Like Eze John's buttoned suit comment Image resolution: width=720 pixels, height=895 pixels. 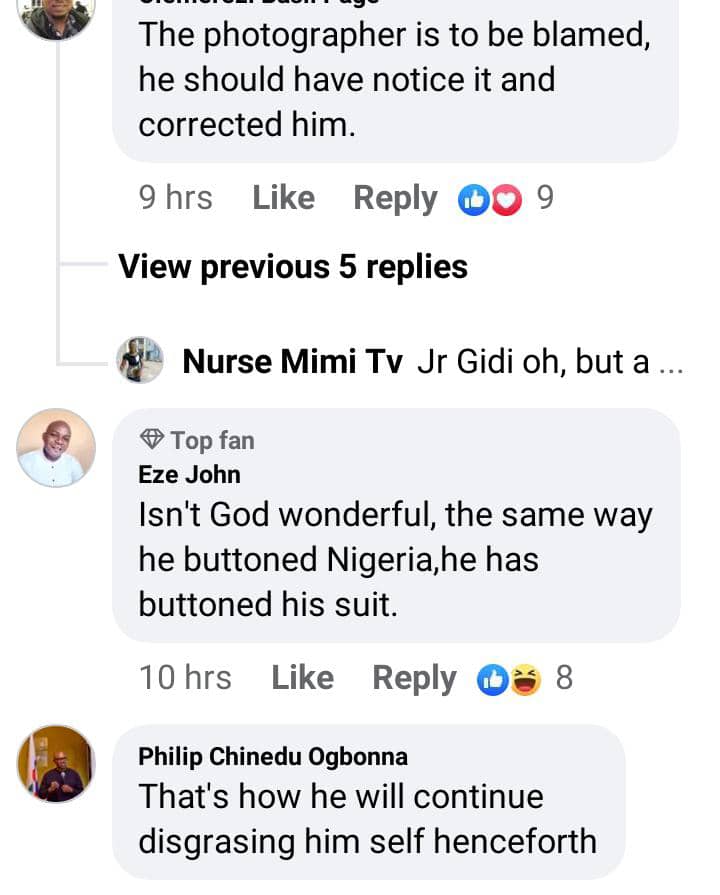click(x=302, y=678)
